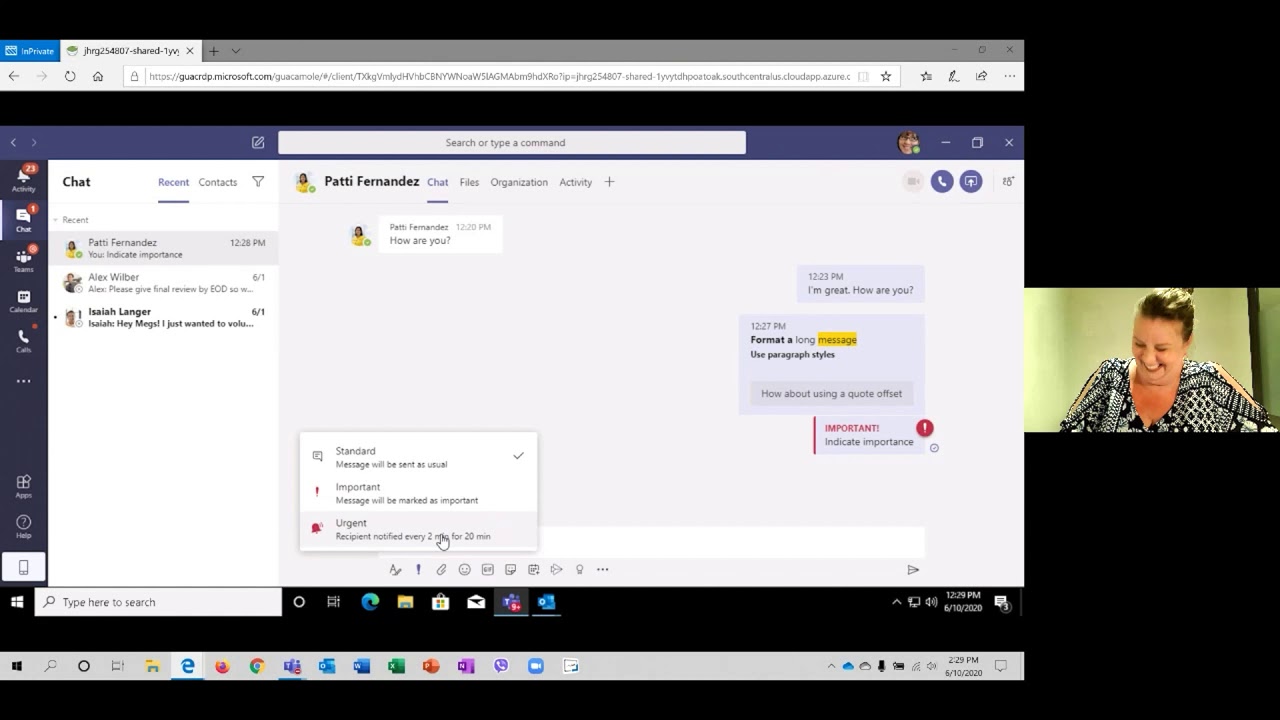This screenshot has width=1280, height=720.
Task: Select Standard delivery option
Action: (418, 457)
